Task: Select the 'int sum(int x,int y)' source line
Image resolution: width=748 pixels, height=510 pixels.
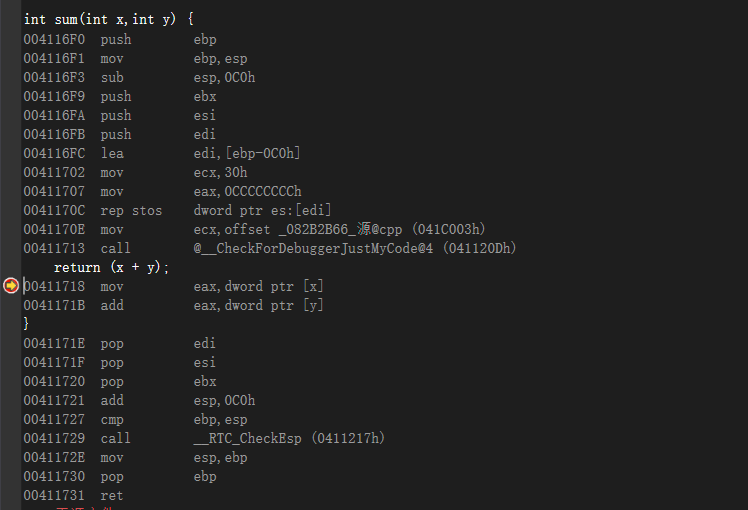Action: pos(109,20)
